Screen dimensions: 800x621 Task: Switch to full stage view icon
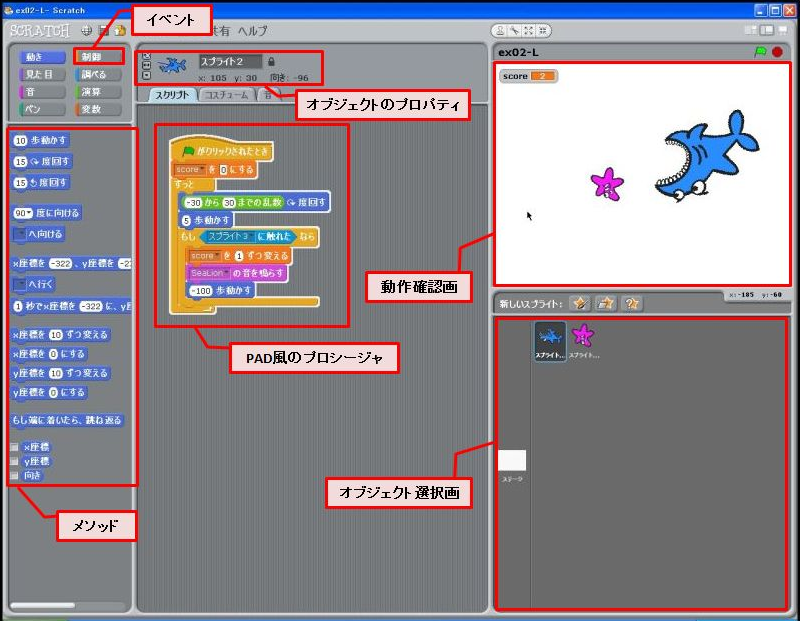coord(767,30)
